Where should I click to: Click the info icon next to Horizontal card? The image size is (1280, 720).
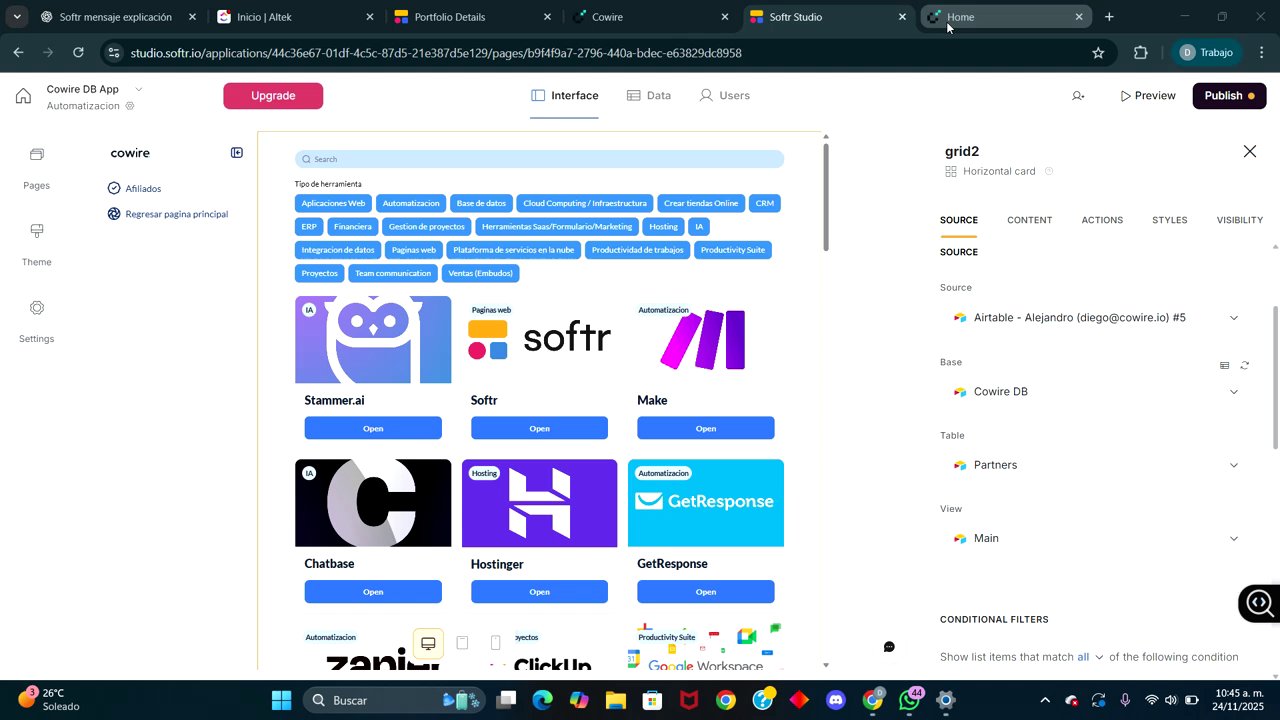tap(1049, 171)
